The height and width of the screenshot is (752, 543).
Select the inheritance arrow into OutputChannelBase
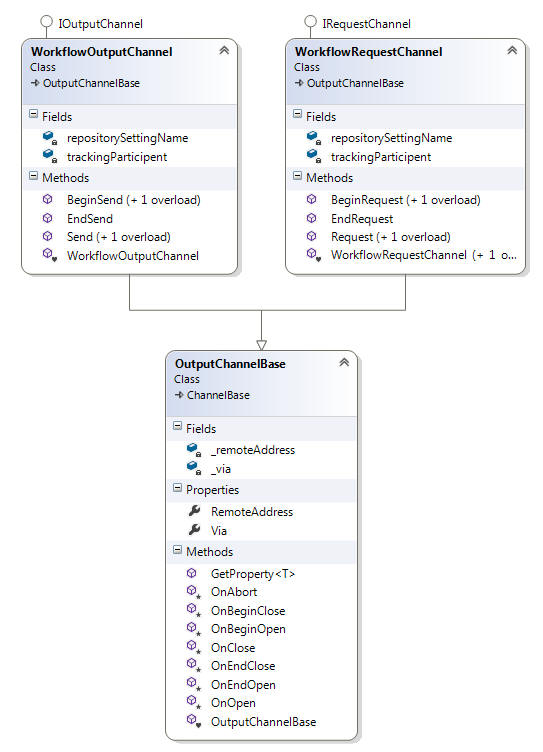(x=261, y=345)
